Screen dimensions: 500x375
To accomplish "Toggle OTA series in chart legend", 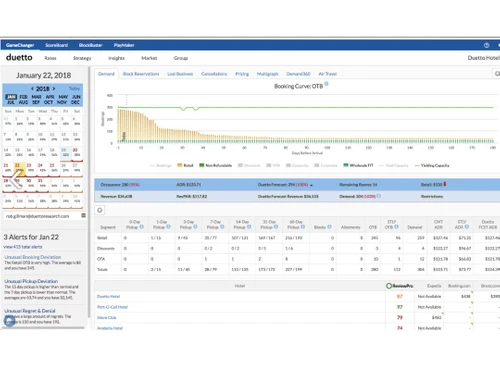I will 273,165.
